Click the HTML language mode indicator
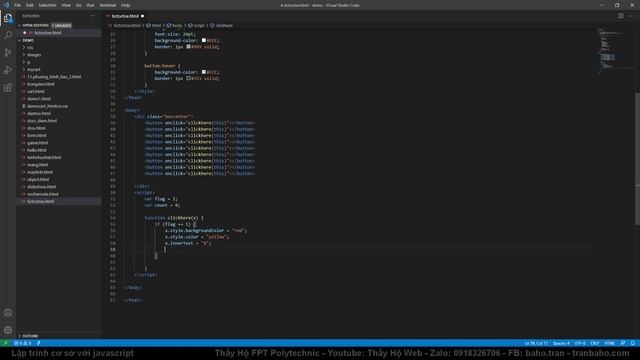 pos(609,343)
